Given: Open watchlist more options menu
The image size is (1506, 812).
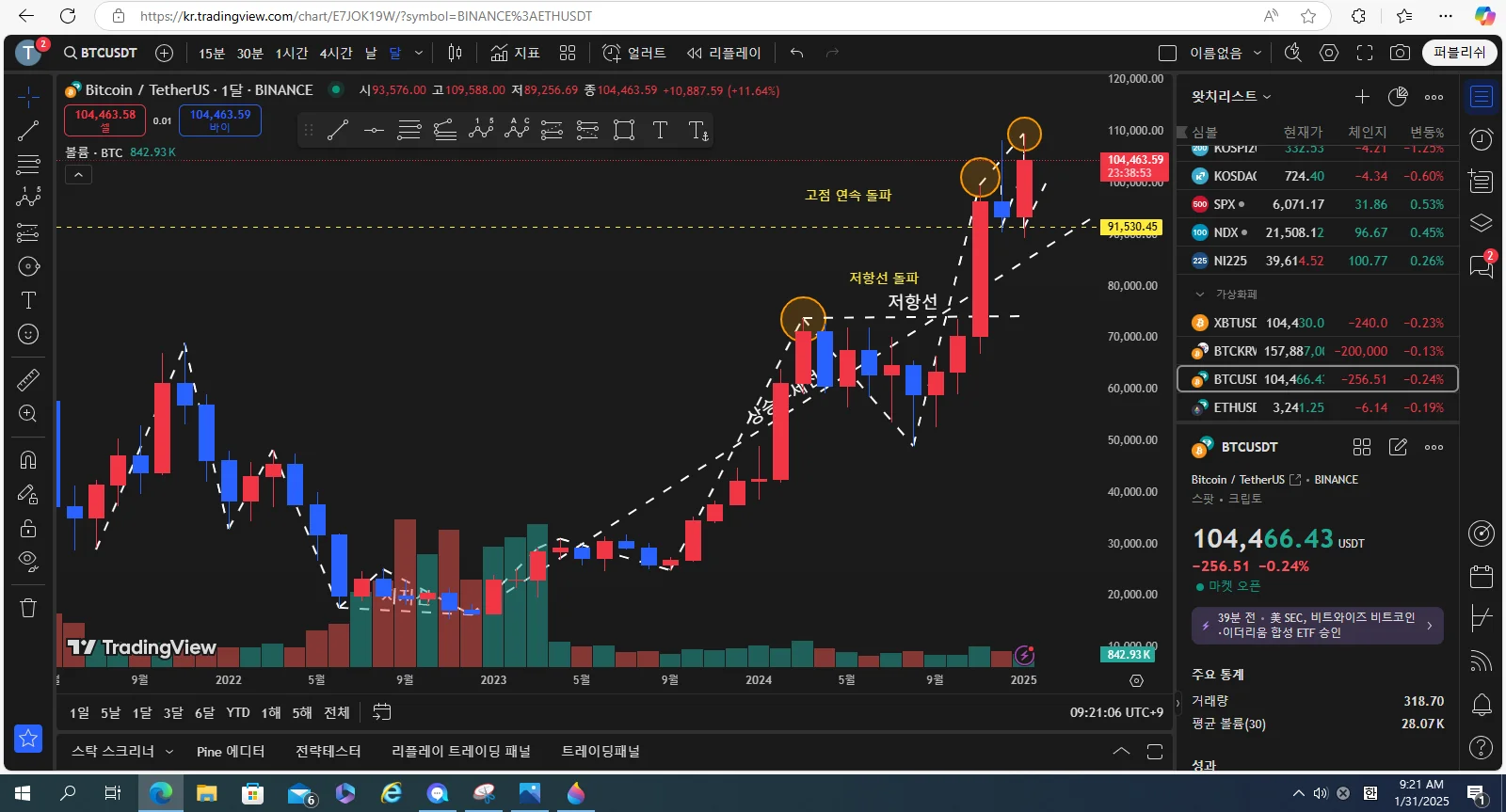Looking at the screenshot, I should [1434, 96].
